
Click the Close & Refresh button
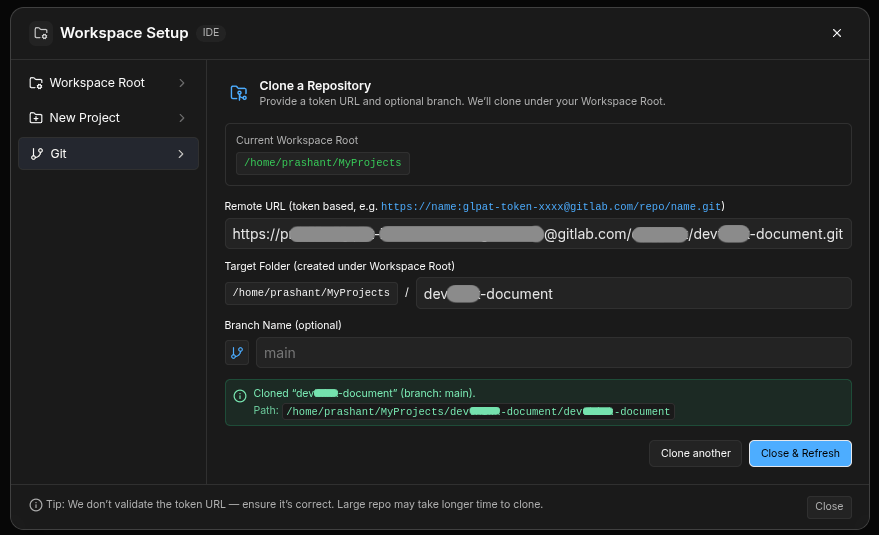(x=800, y=453)
